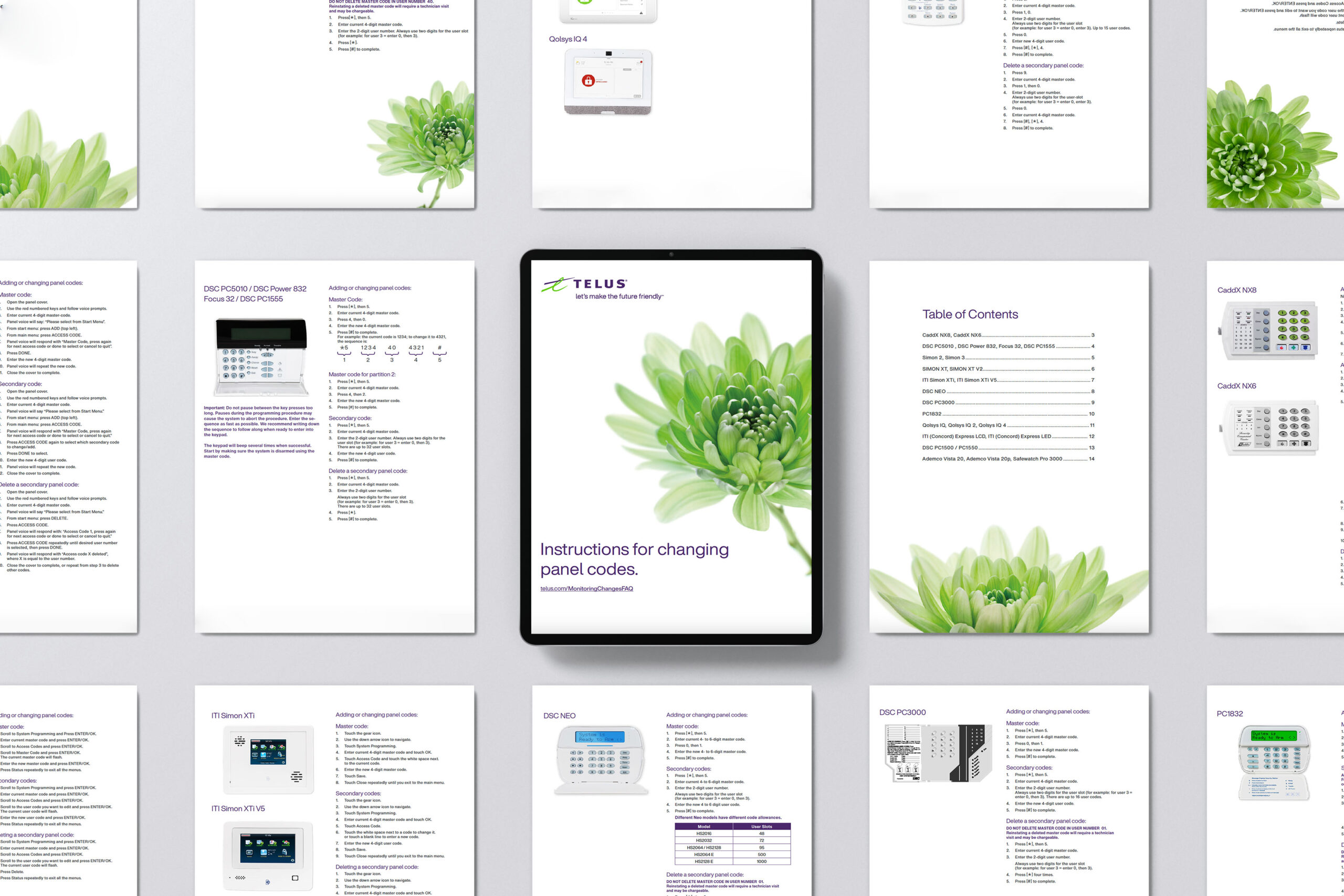
Task: Open the 'CaddX NX8, CaddX NX6' contents entry
Action: (x=1008, y=335)
